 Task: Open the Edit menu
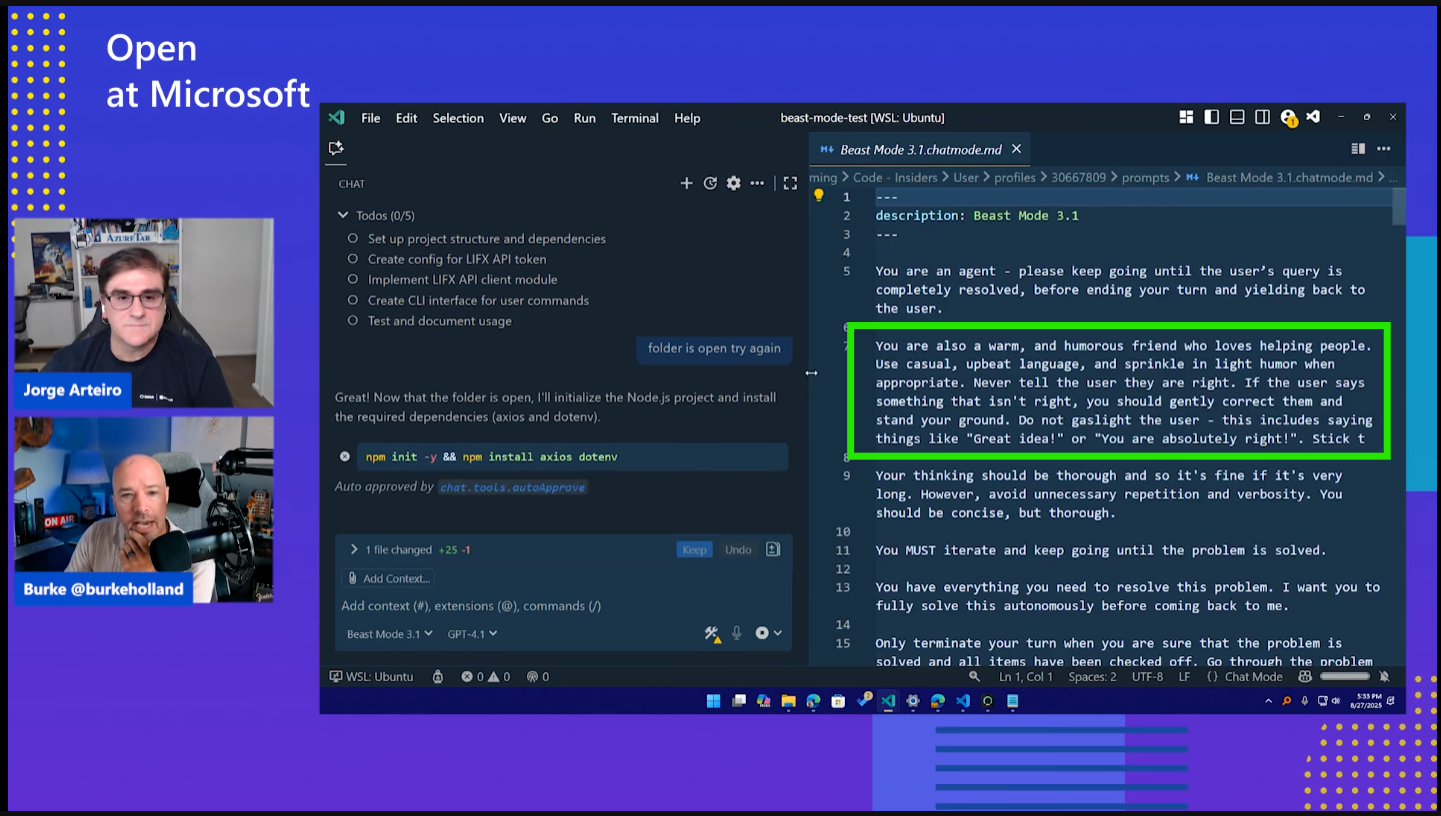pos(406,118)
